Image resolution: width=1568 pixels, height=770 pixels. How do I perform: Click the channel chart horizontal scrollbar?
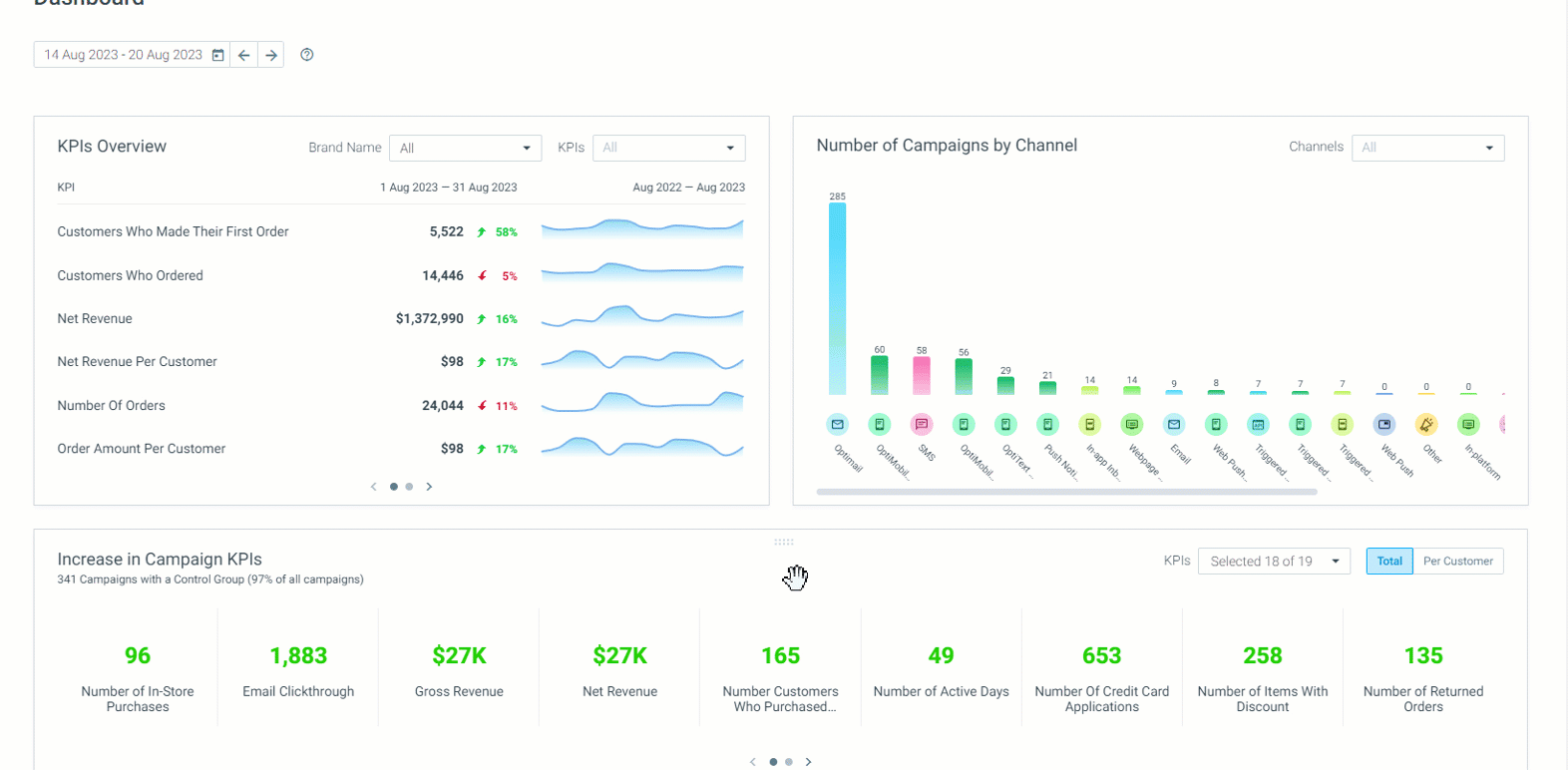(x=1066, y=492)
